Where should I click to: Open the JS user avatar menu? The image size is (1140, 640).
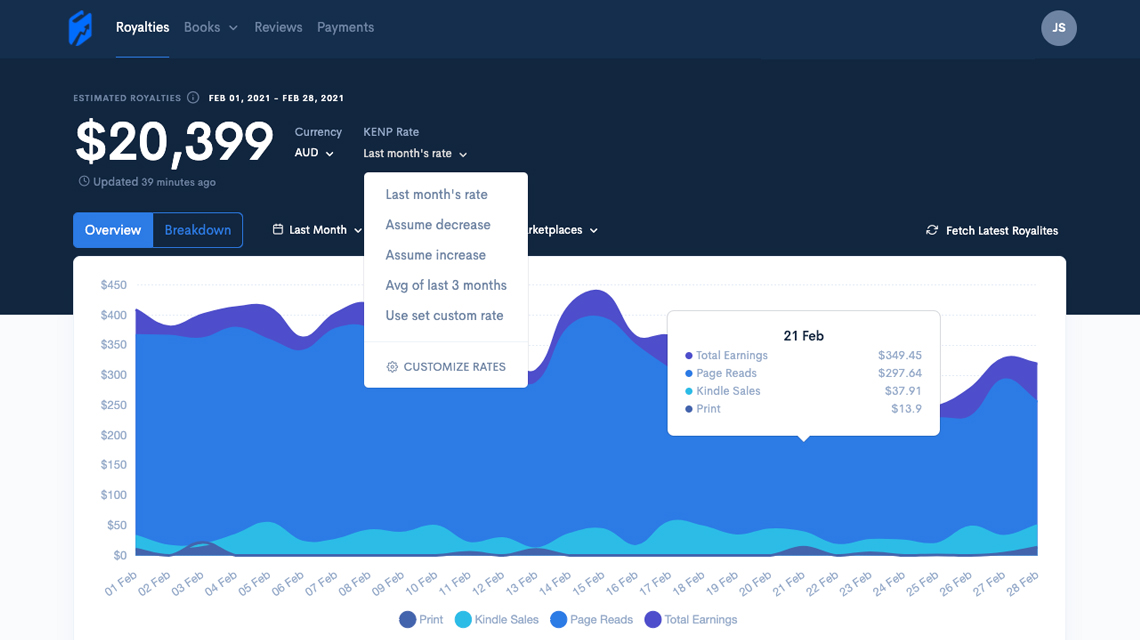point(1059,28)
